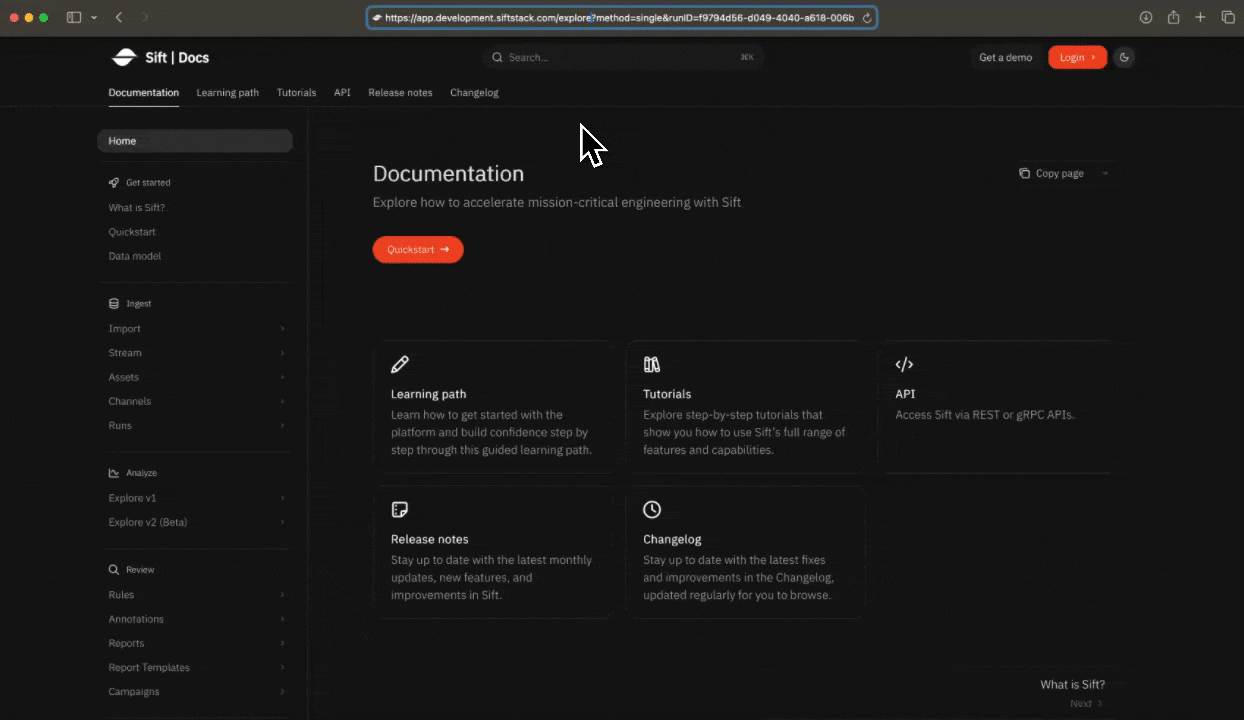Reload the page in Safari
This screenshot has width=1244, height=720.
[x=867, y=18]
